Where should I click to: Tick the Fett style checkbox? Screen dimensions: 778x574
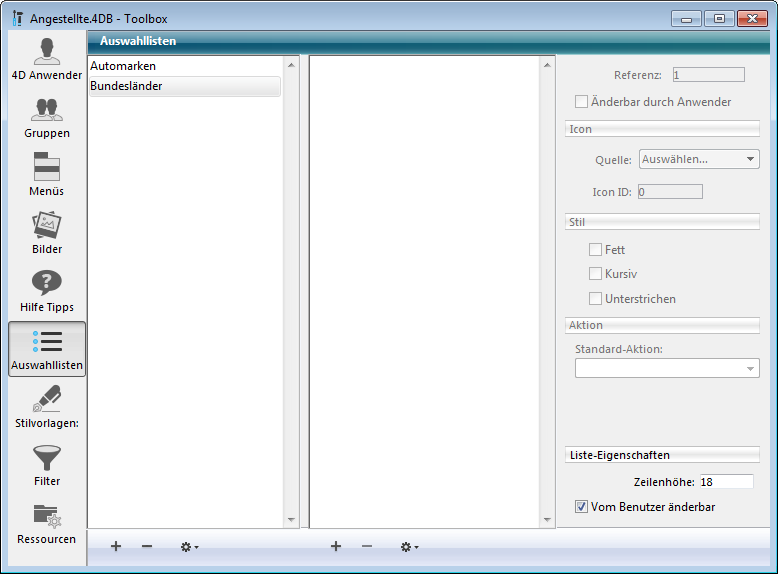pos(596,250)
